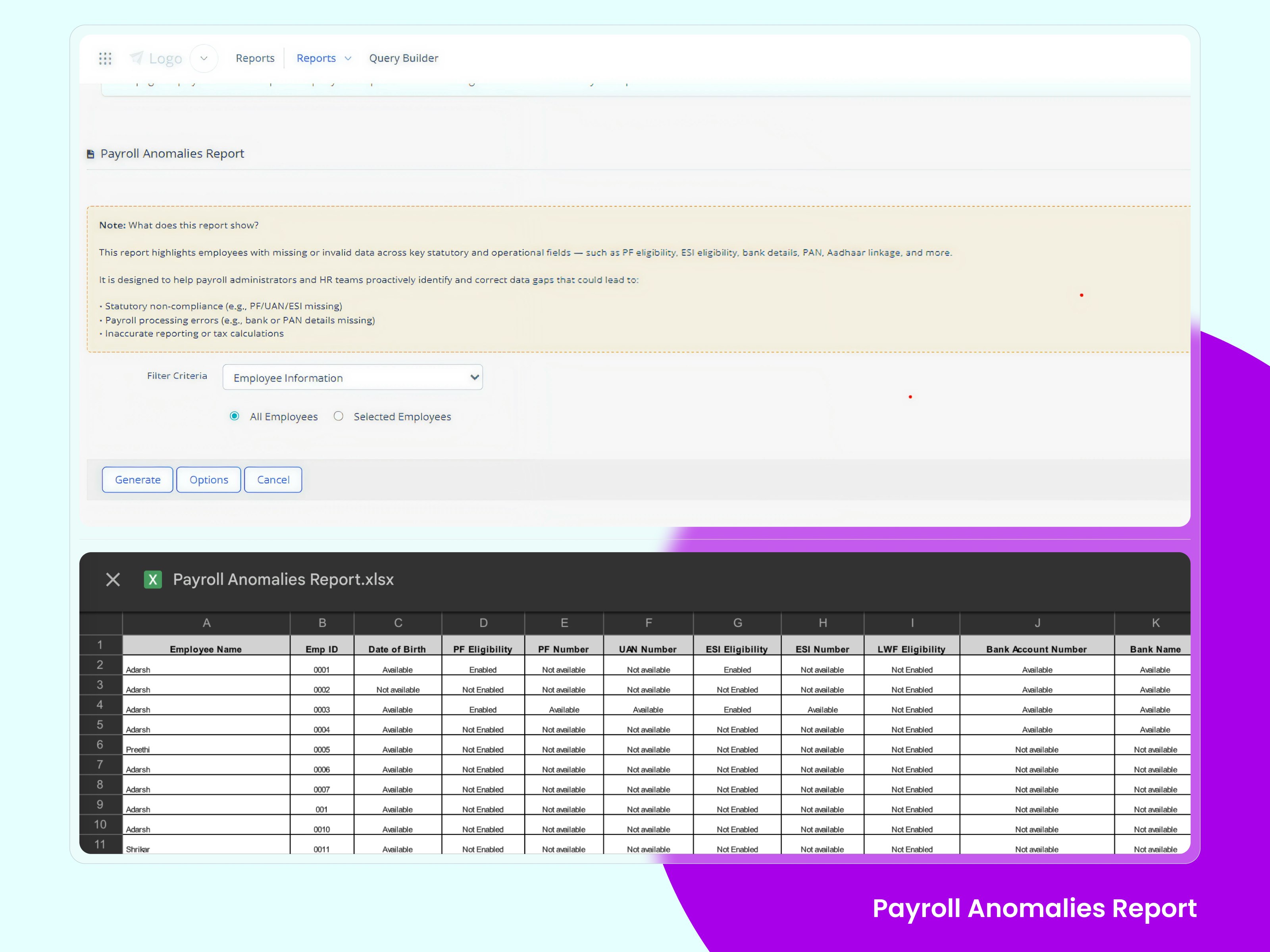Click the Generate button
Image resolution: width=1270 pixels, height=952 pixels.
[x=138, y=480]
